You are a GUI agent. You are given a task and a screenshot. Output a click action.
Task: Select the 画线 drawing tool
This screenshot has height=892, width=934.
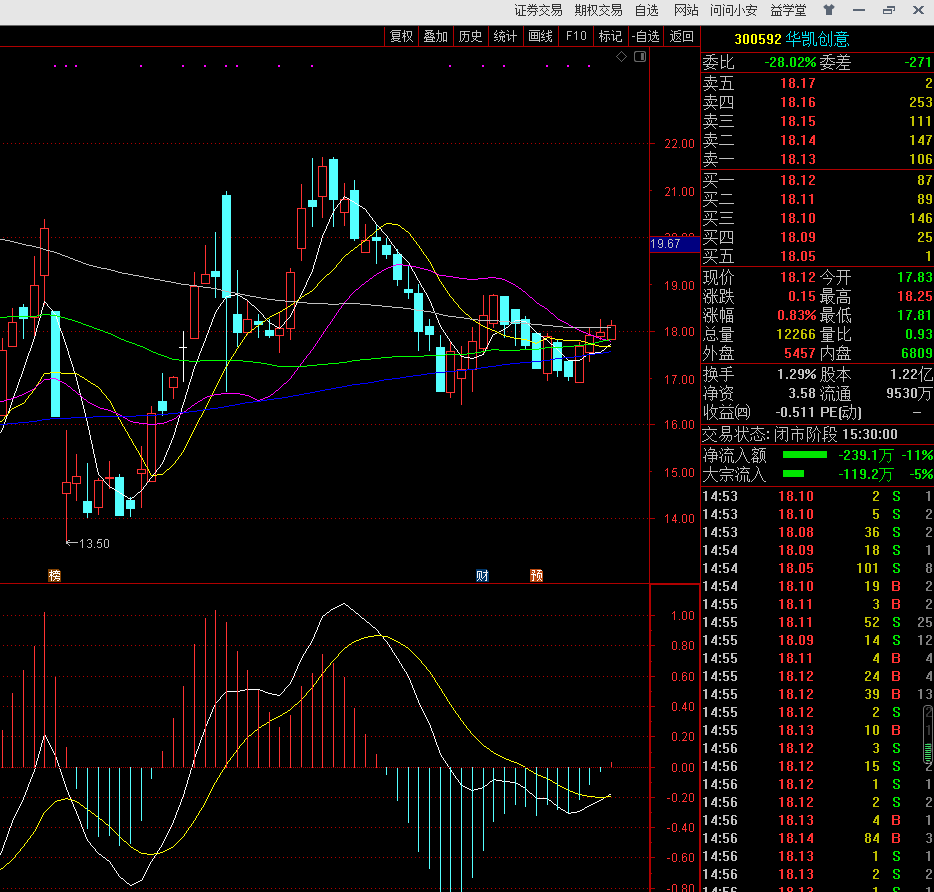(540, 36)
